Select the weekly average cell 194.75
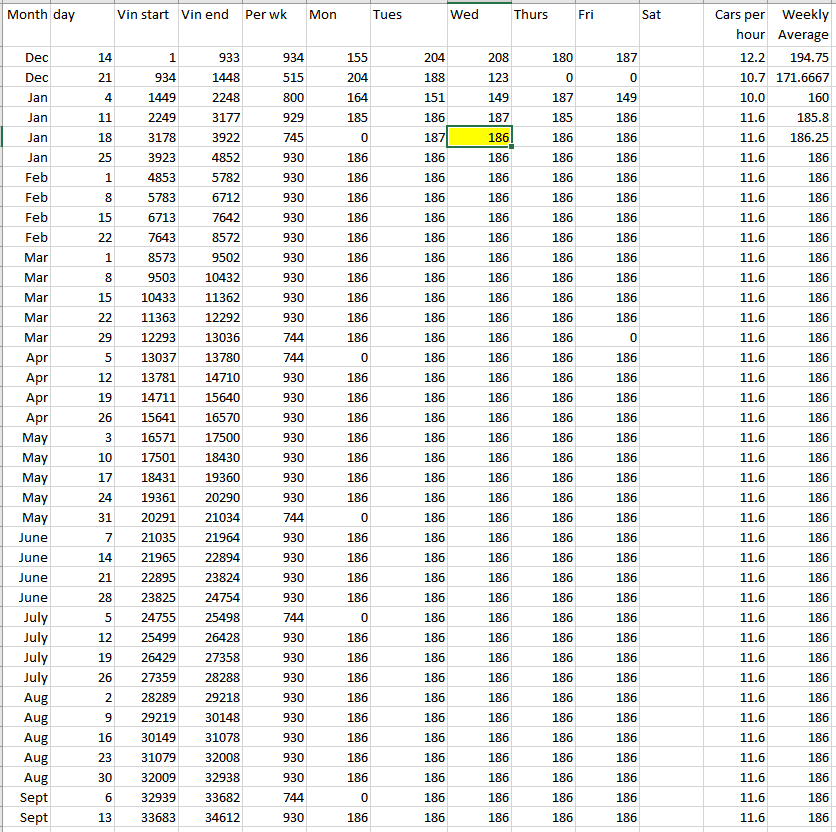This screenshot has width=836, height=832. [x=803, y=58]
